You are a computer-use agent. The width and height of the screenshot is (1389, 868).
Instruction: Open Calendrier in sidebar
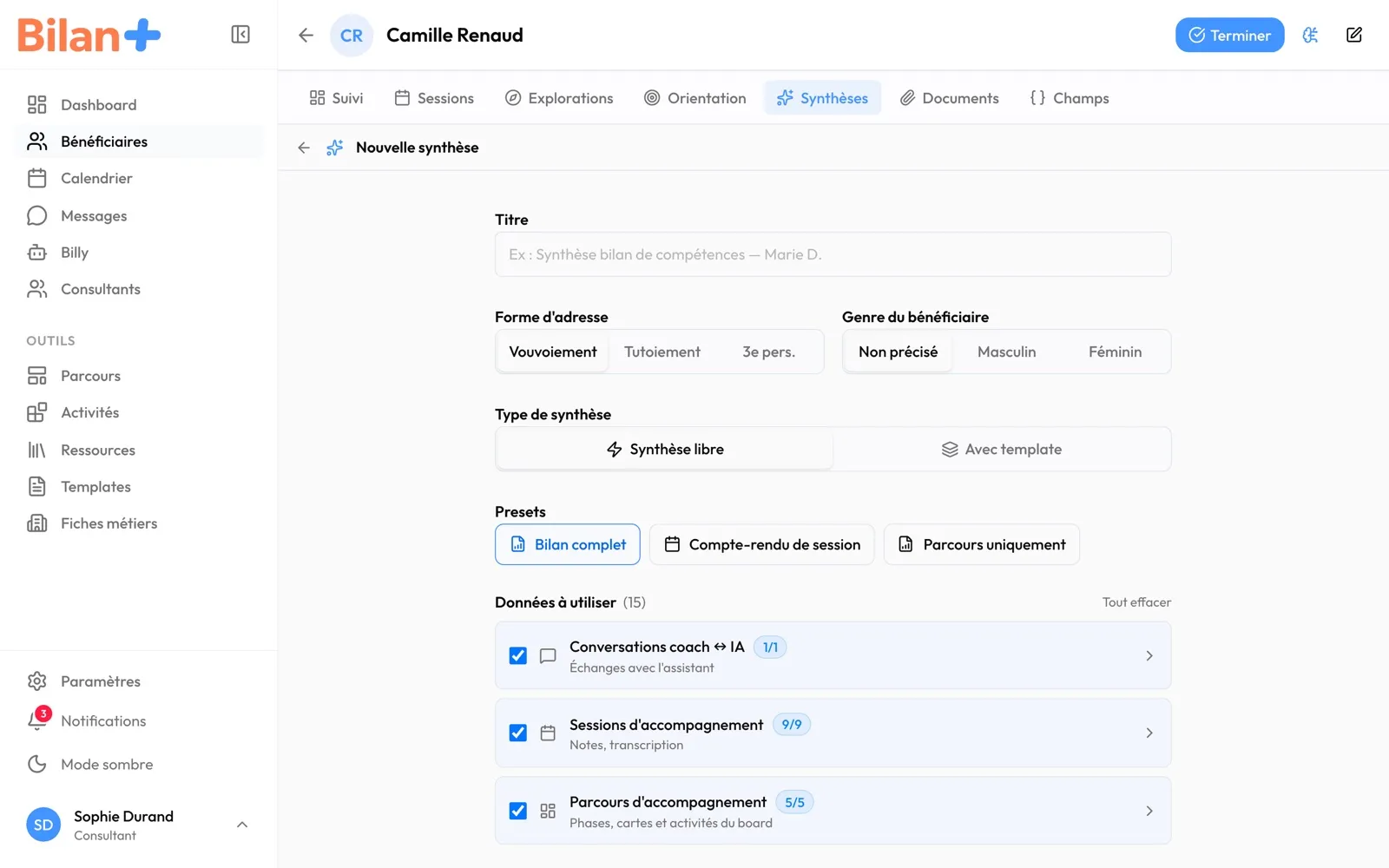click(139, 178)
